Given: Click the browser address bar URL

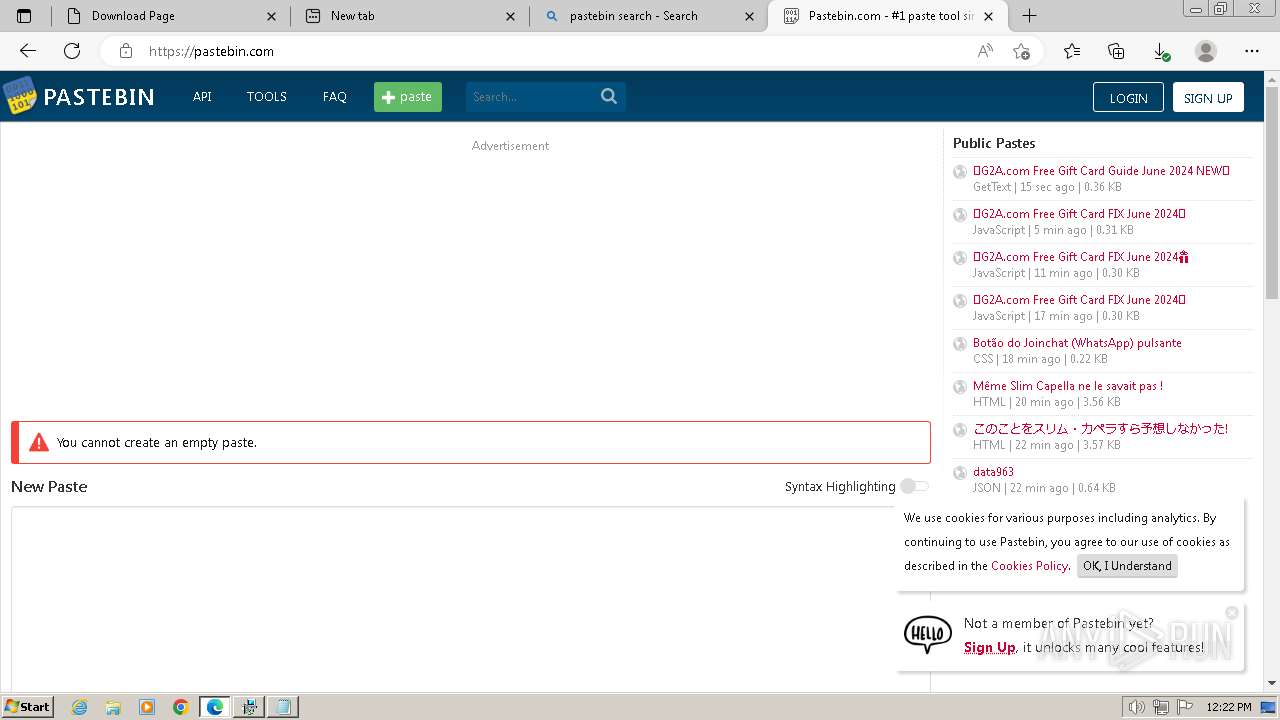Looking at the screenshot, I should tap(211, 51).
